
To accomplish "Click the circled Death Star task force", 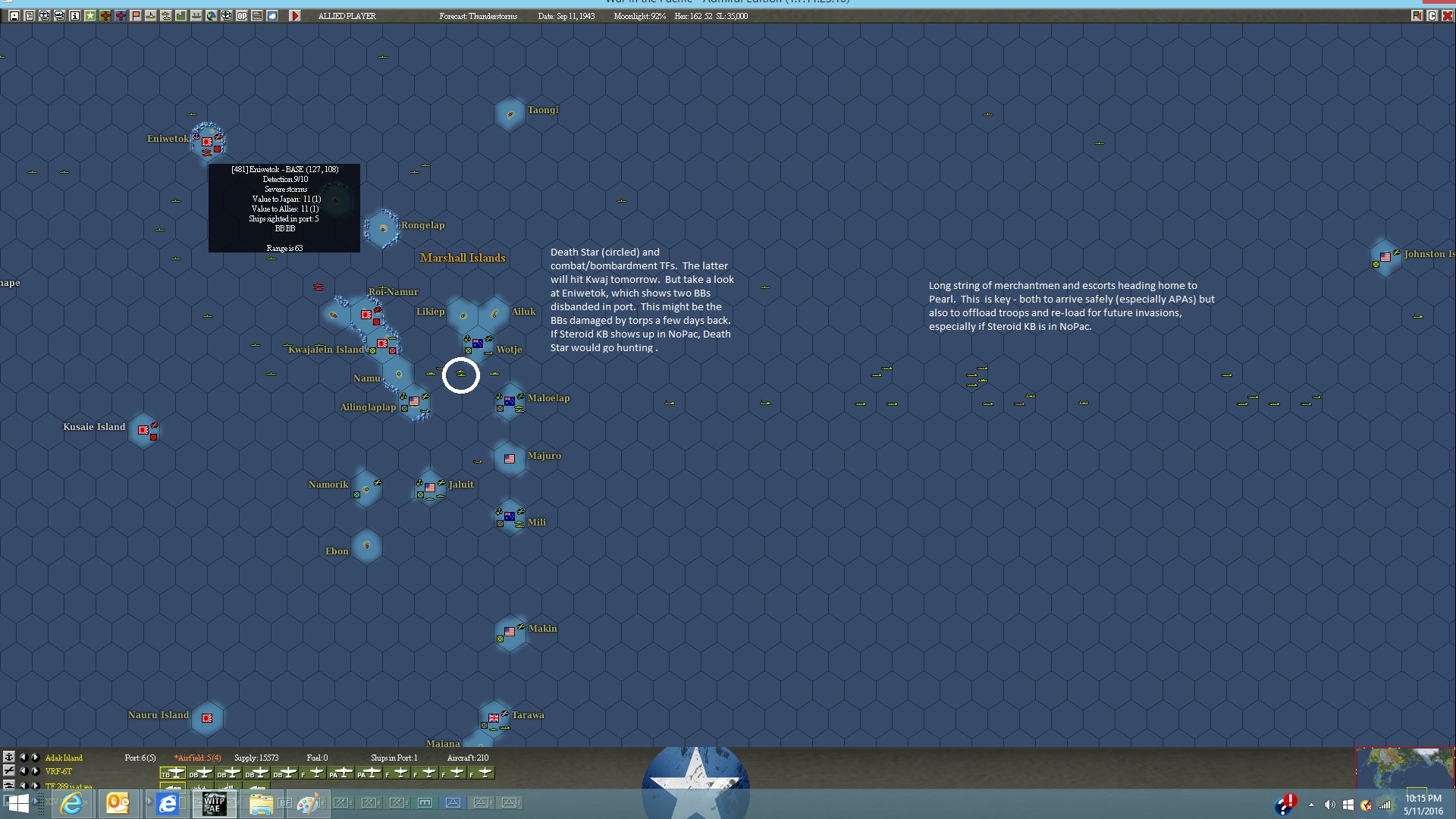I will click(x=460, y=375).
